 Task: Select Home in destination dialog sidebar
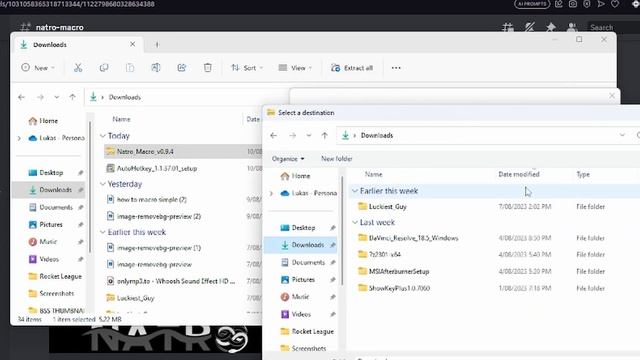pyautogui.click(x=301, y=176)
